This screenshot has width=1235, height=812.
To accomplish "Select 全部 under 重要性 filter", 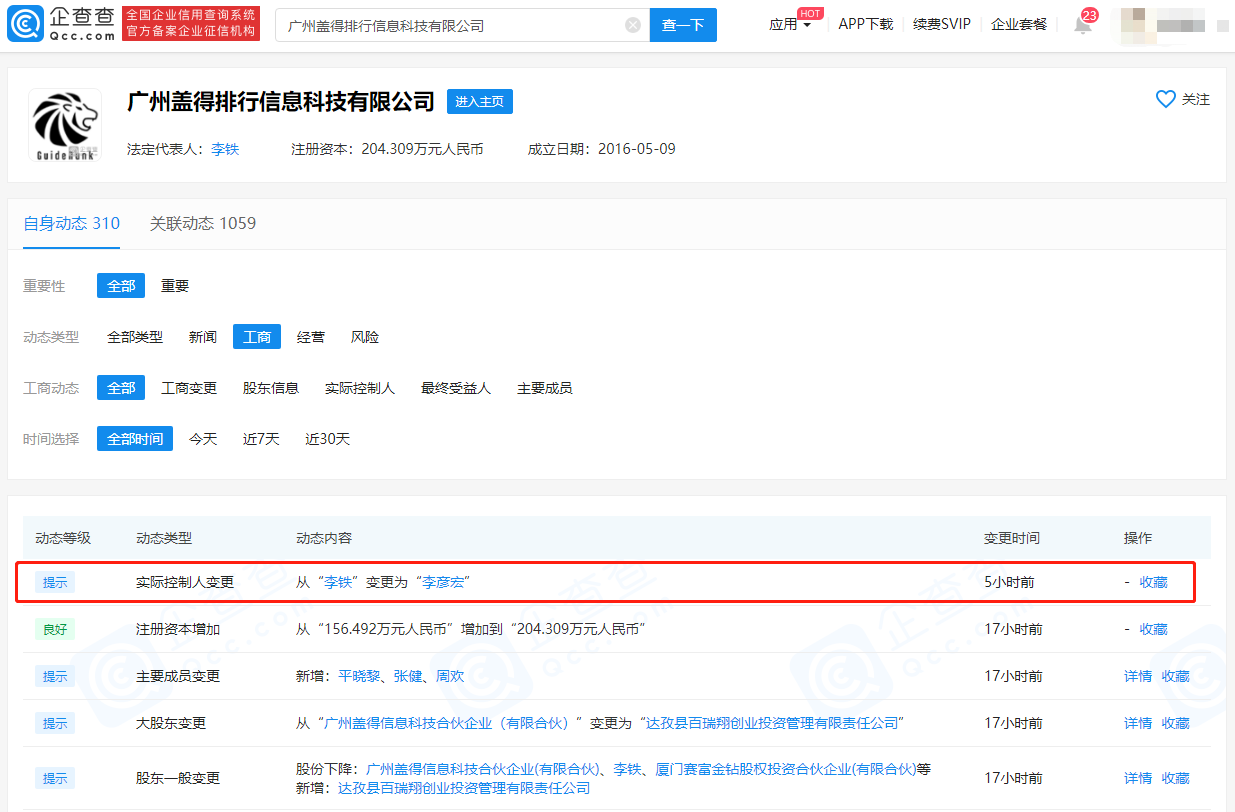I will pos(121,286).
